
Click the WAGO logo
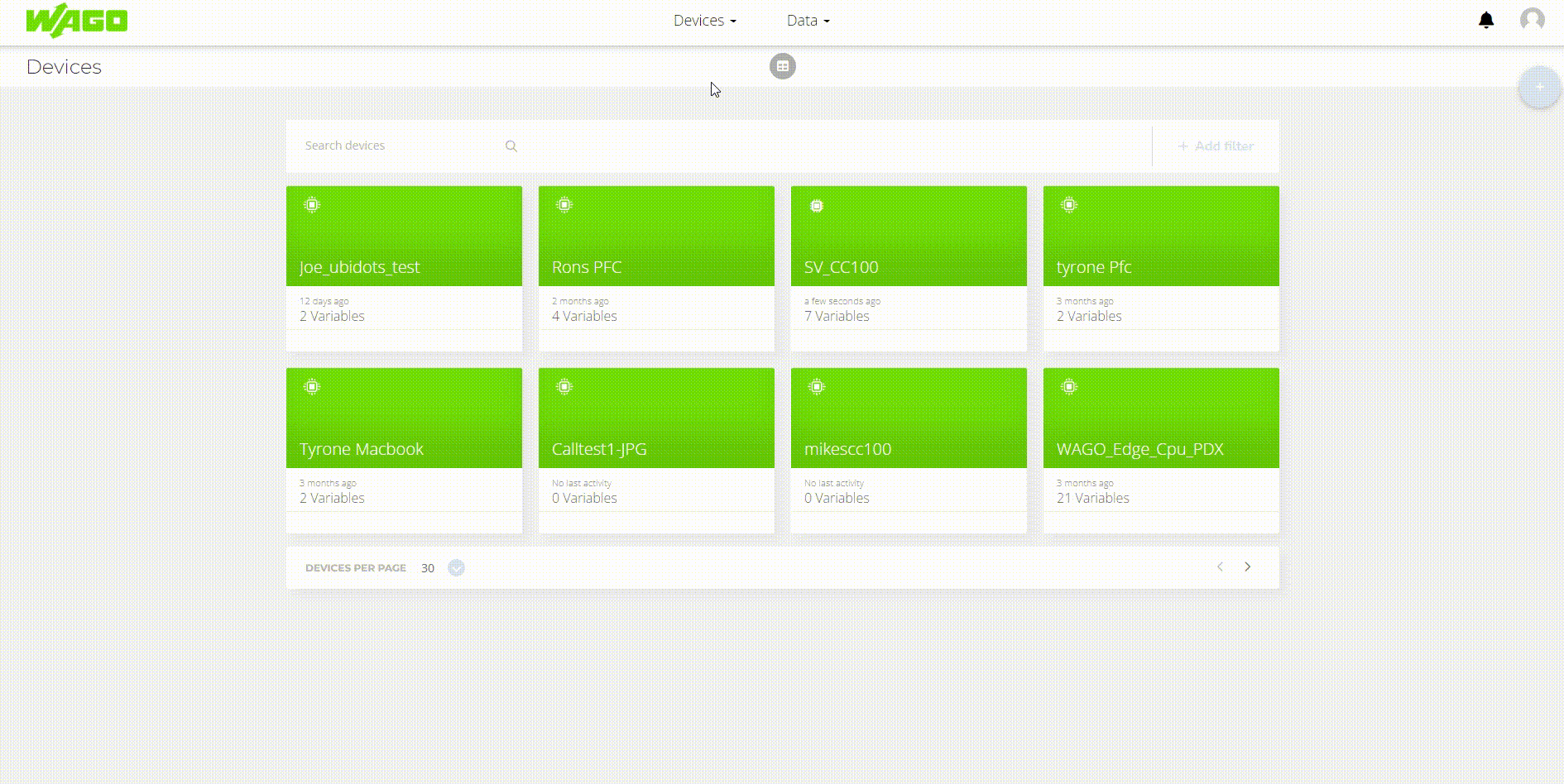coord(77,20)
